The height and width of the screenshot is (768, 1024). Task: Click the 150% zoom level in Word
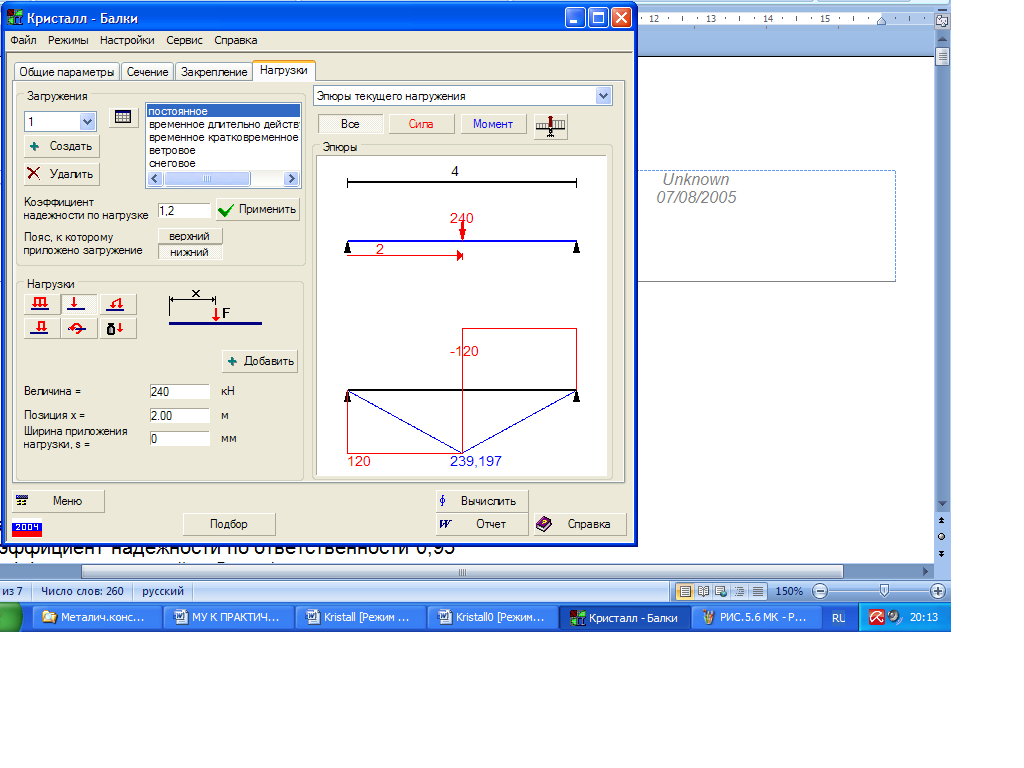pyautogui.click(x=789, y=592)
